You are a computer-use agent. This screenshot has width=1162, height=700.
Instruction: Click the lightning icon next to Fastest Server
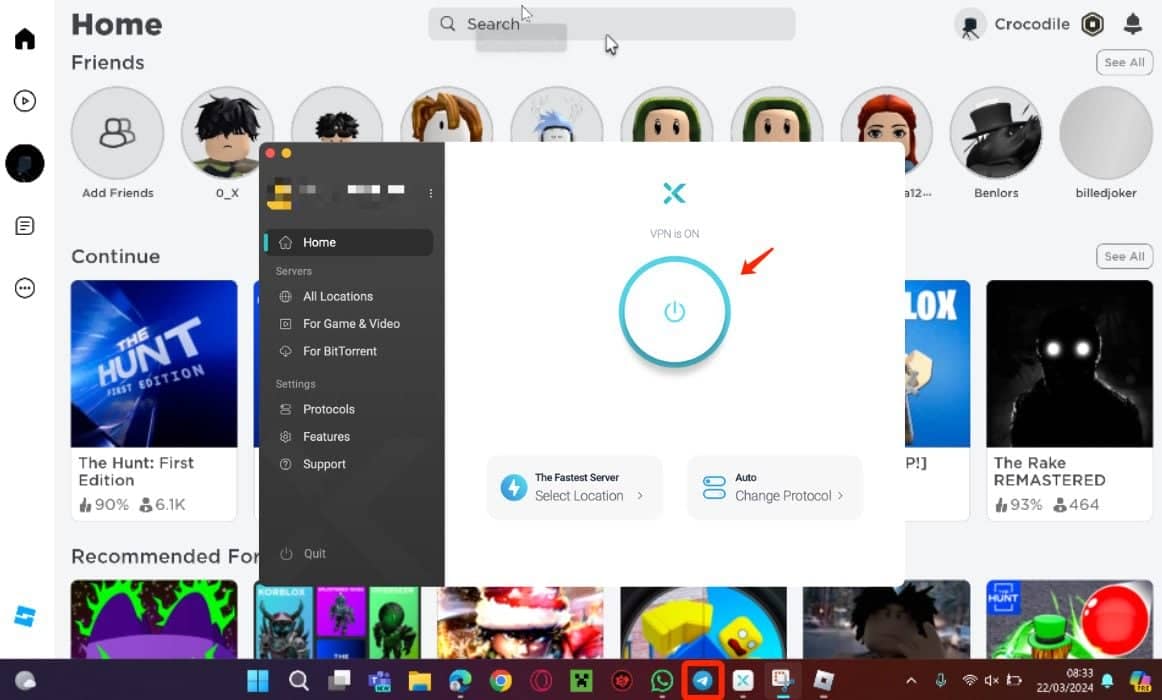pos(513,487)
